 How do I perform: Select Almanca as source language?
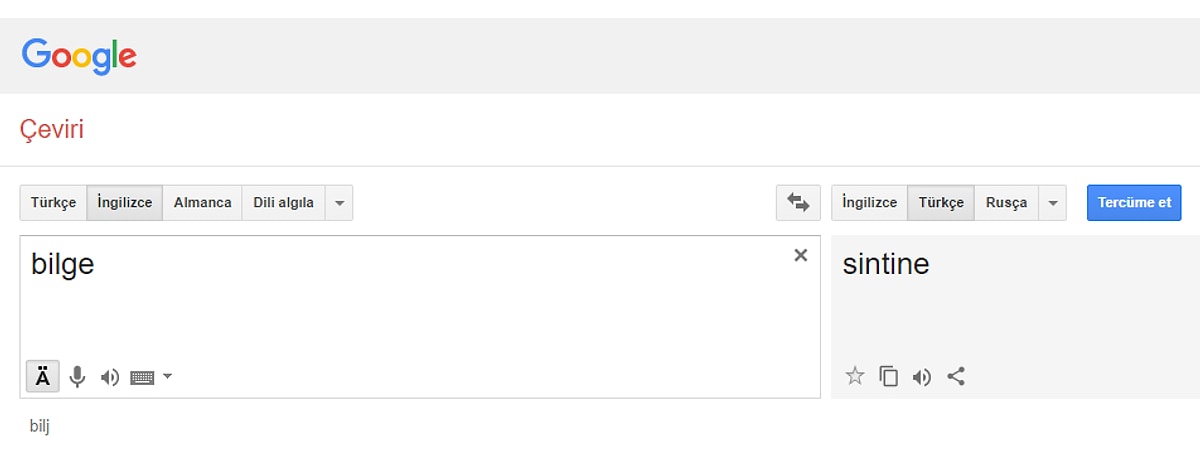202,203
